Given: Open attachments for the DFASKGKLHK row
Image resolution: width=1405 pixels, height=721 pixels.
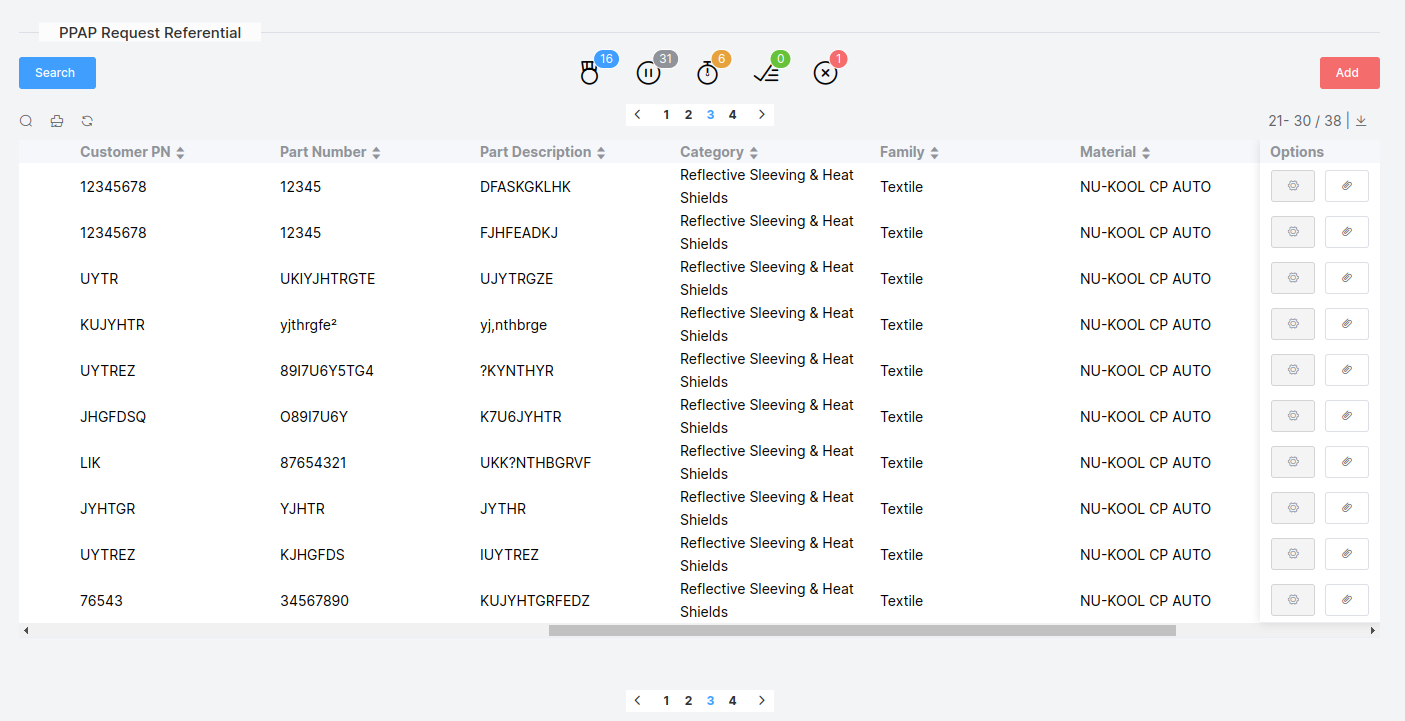Looking at the screenshot, I should pos(1346,186).
